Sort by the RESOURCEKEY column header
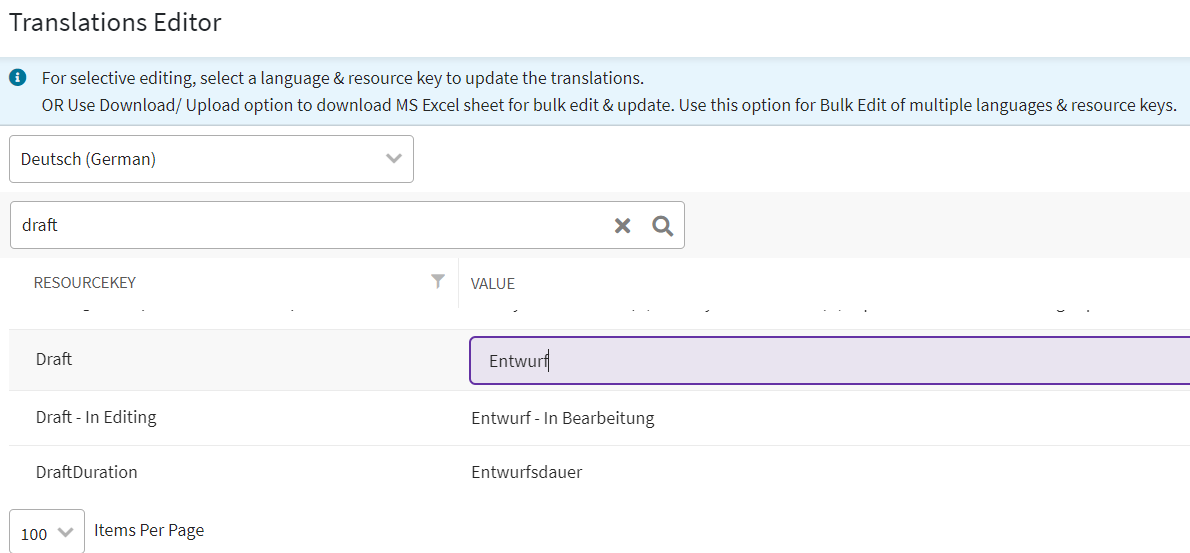Screen dimensions: 1190x553 coord(85,283)
